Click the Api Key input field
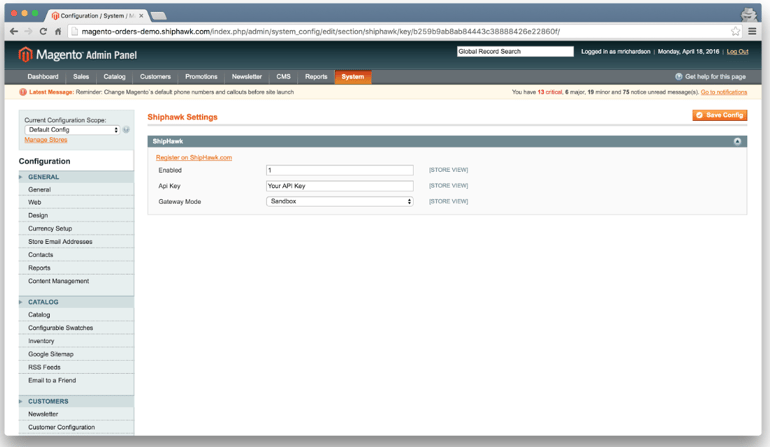This screenshot has height=447, width=770. point(340,186)
